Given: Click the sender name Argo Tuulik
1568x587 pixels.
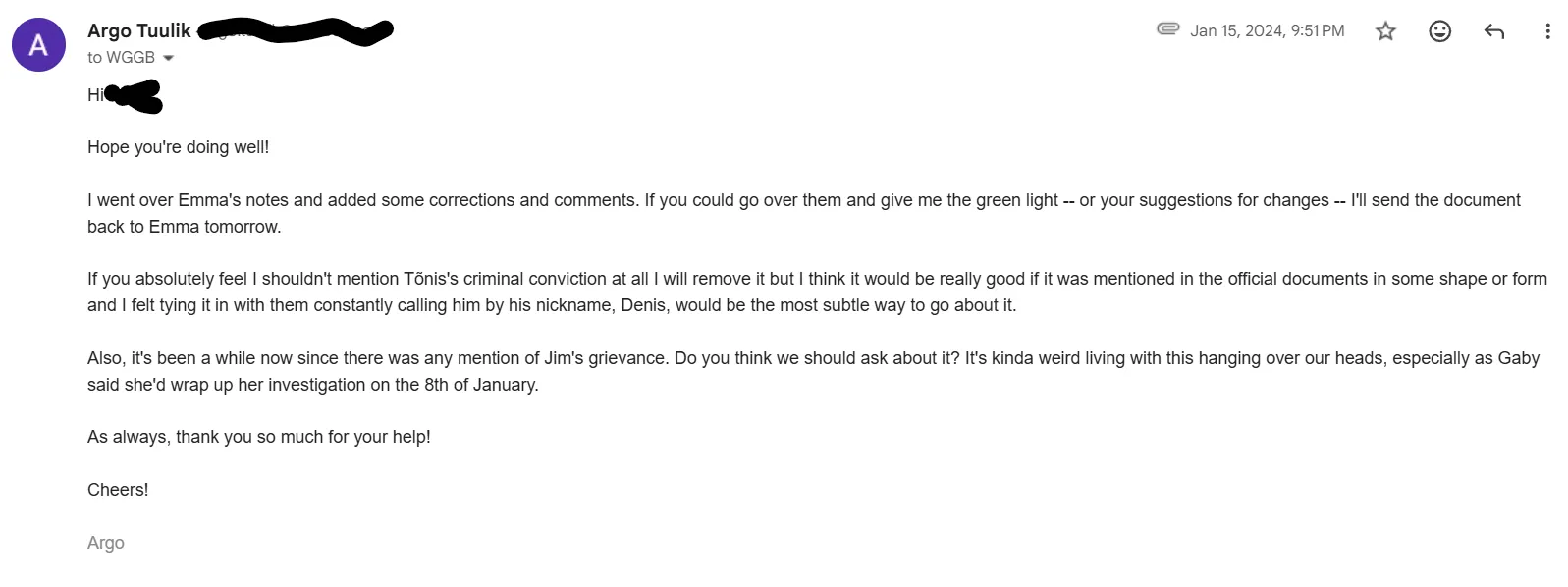Looking at the screenshot, I should tap(138, 30).
